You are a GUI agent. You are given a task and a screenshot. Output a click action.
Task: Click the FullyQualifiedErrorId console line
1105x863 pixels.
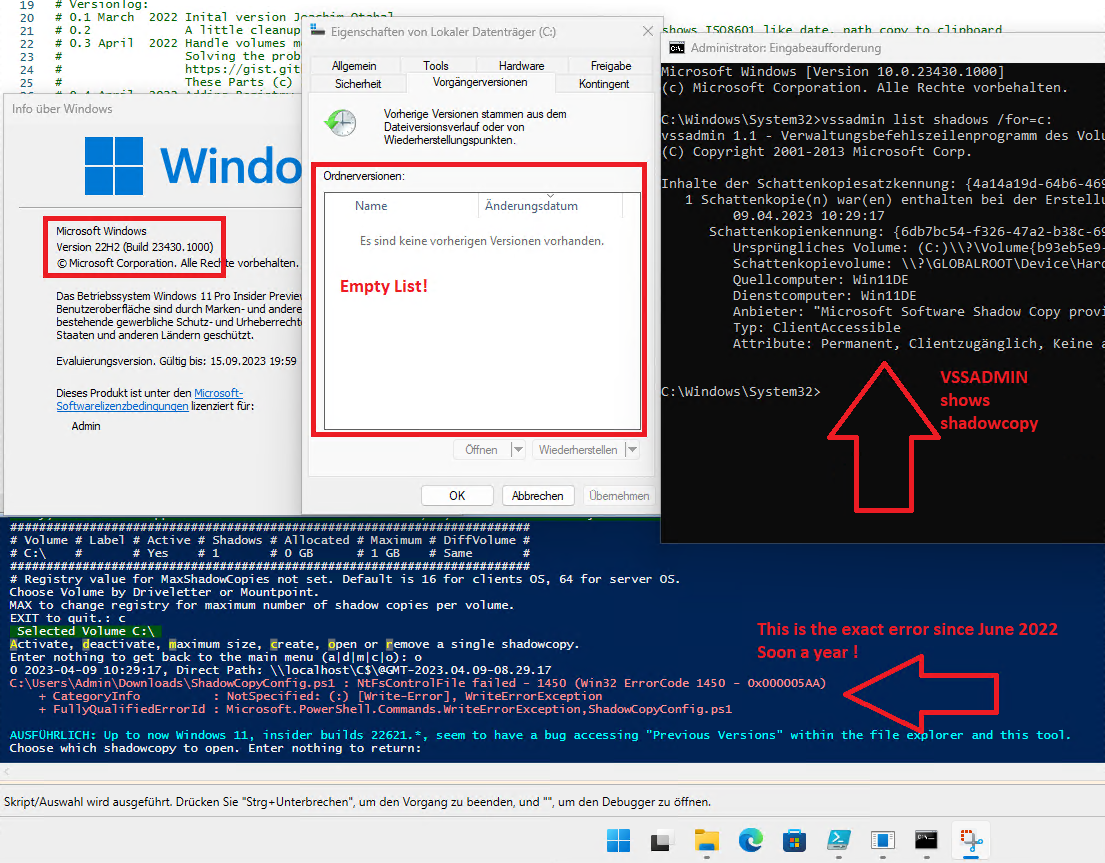[x=385, y=709]
